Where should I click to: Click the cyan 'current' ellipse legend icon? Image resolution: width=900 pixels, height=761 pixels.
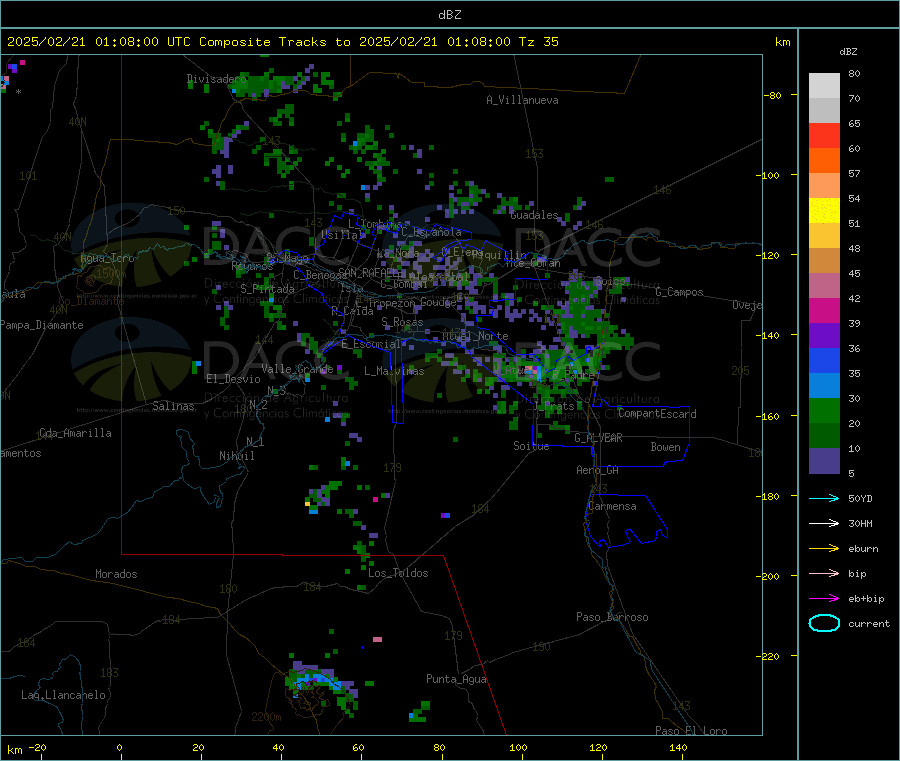click(x=824, y=623)
